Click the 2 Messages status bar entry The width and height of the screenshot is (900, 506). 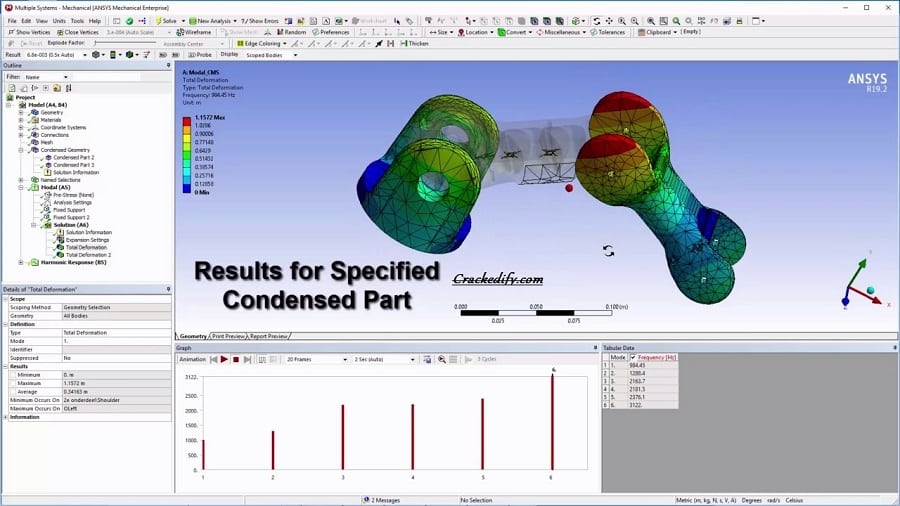(382, 500)
